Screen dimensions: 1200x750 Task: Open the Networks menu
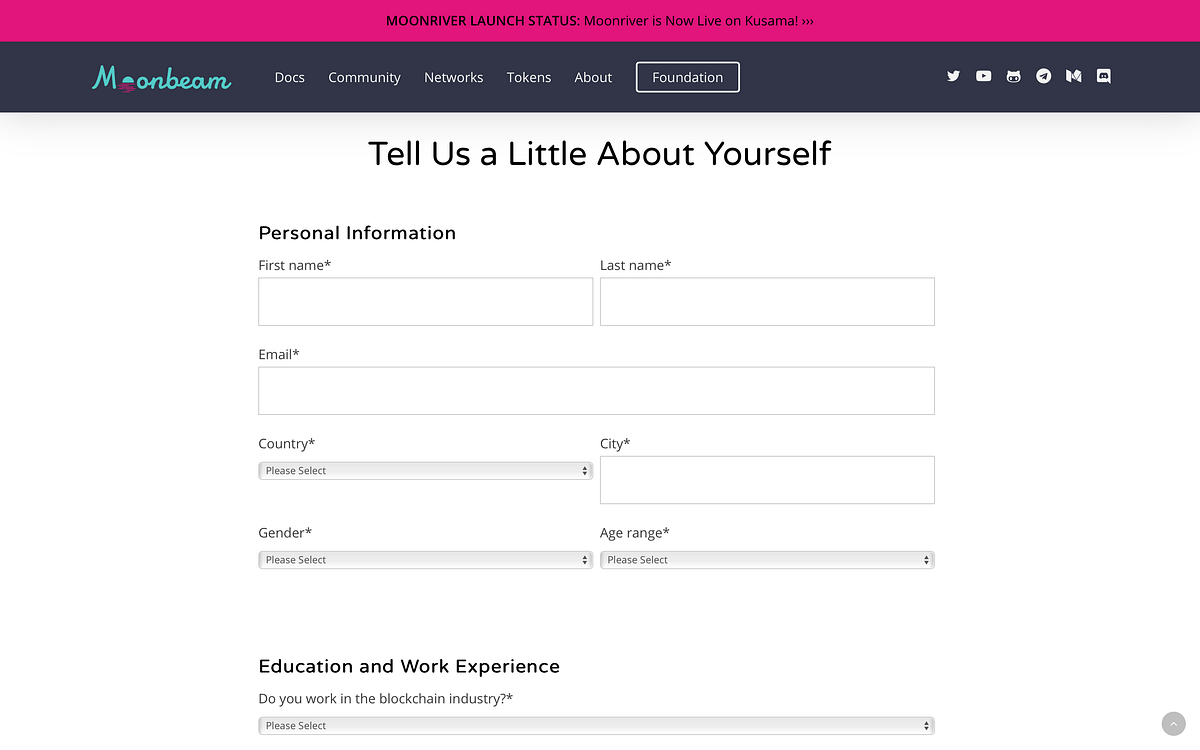pos(453,77)
